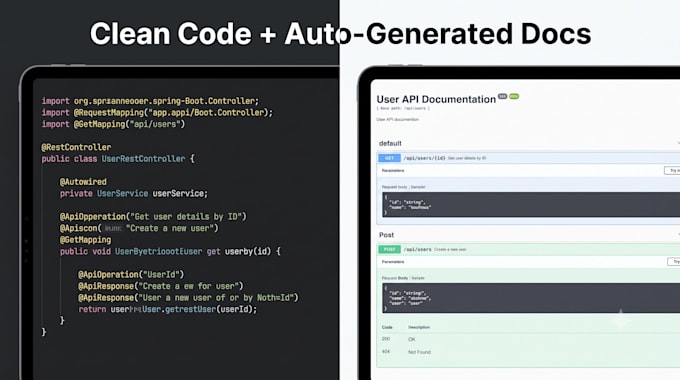Toggle the default section header
680x380 pixels.
529,143
